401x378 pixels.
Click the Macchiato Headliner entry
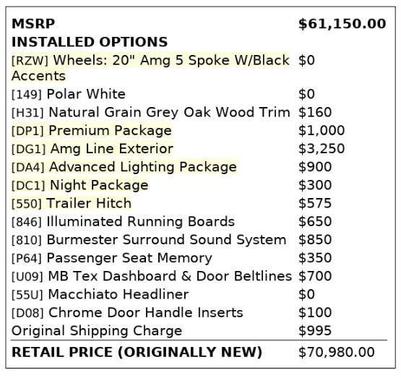(100, 294)
